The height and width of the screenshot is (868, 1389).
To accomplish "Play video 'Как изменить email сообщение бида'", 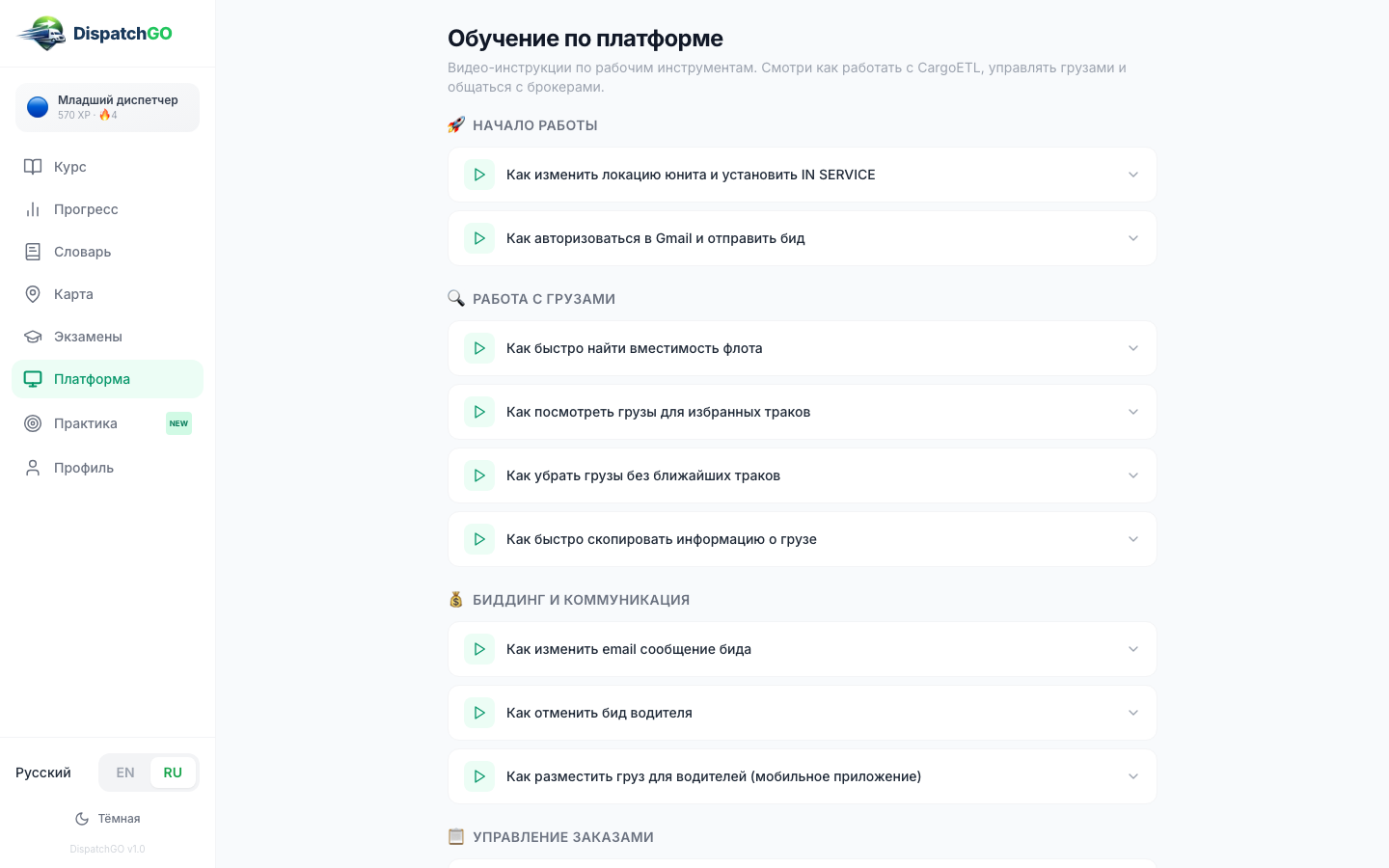I will [x=479, y=649].
